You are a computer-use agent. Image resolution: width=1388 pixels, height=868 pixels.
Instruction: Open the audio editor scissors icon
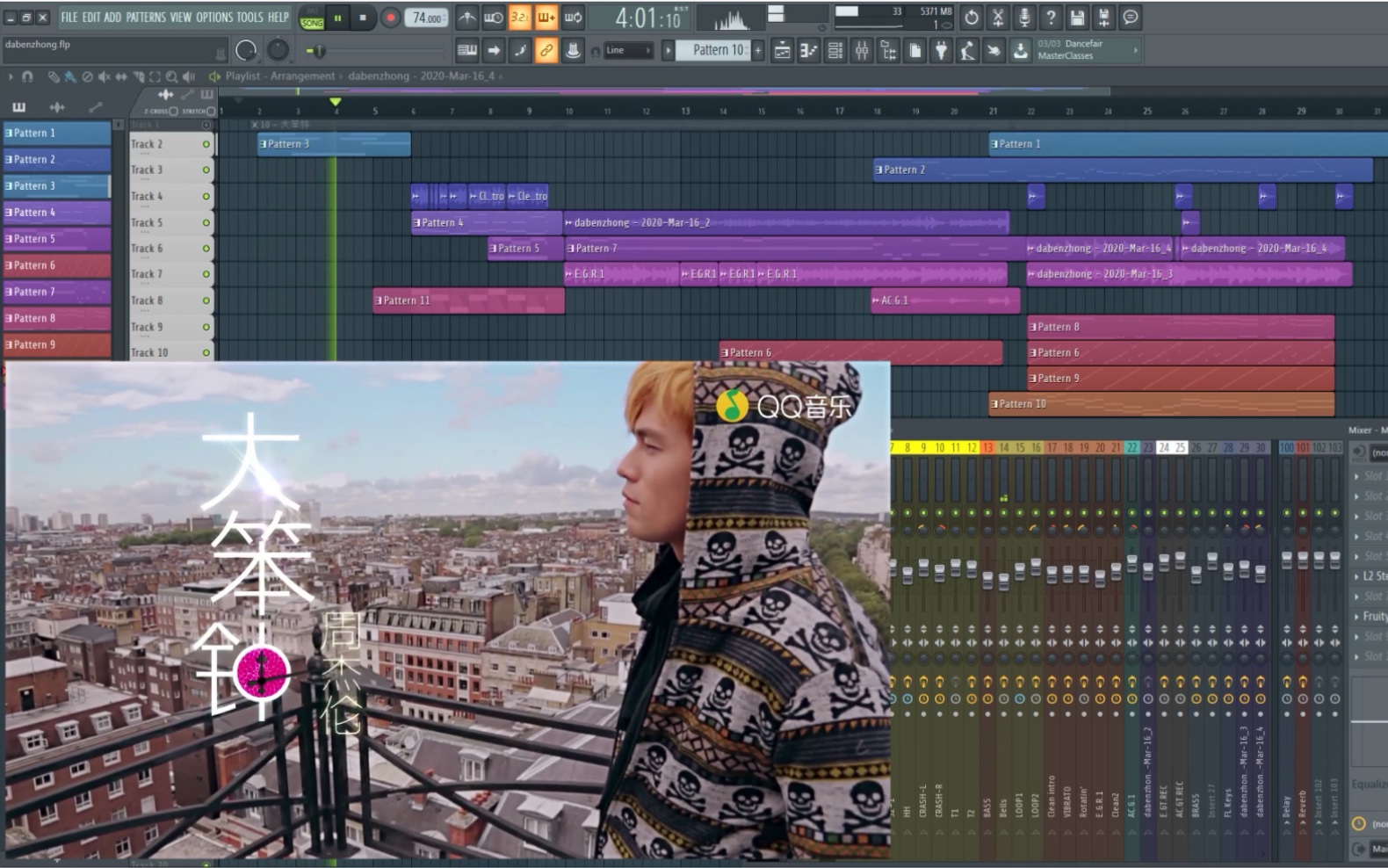point(998,17)
